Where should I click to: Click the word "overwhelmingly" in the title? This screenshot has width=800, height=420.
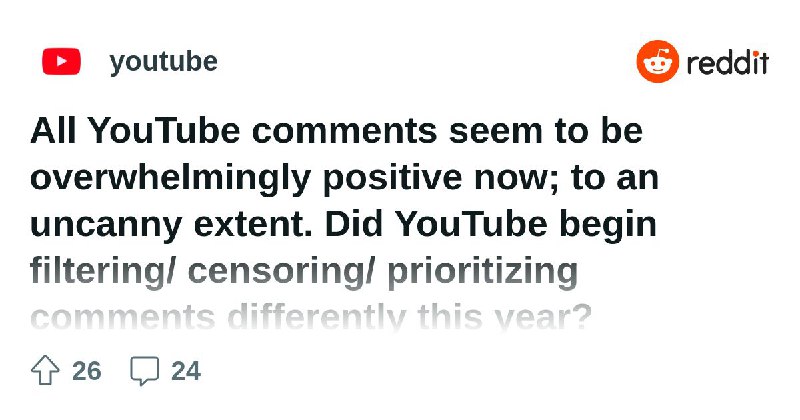coord(170,179)
